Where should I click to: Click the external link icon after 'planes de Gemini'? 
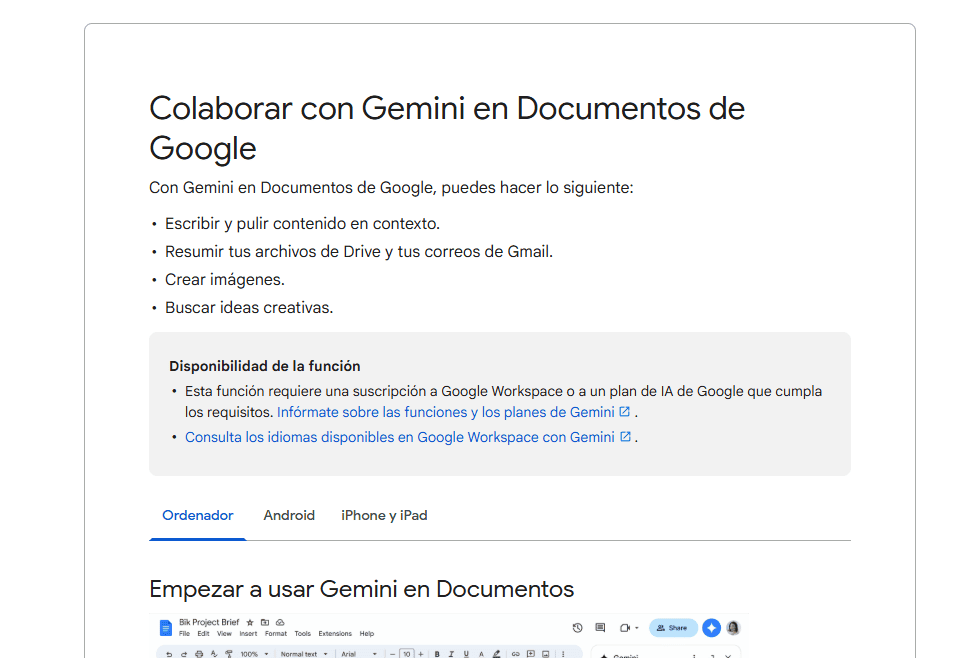click(x=625, y=412)
